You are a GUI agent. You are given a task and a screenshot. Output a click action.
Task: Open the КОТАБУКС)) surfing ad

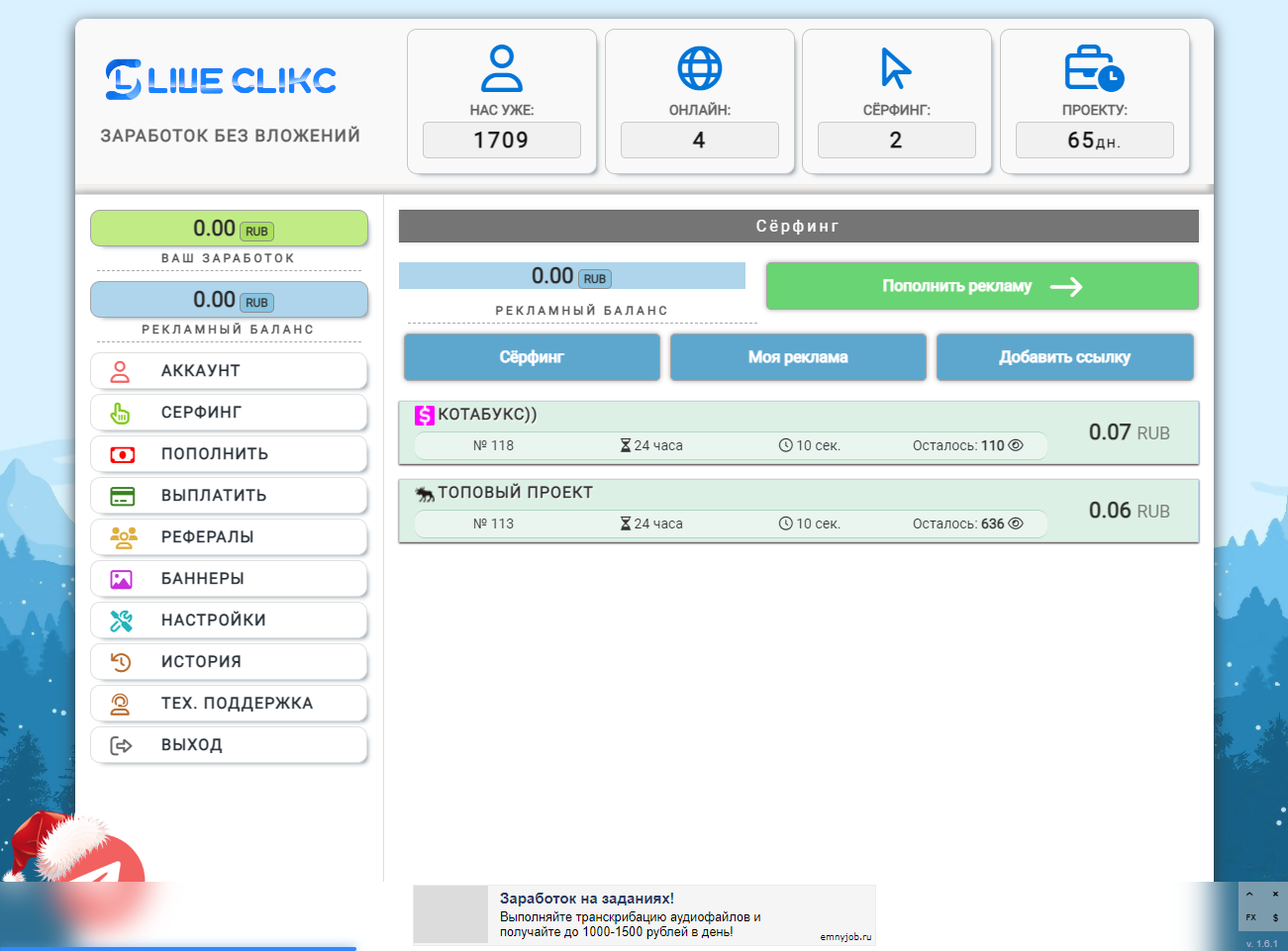799,432
